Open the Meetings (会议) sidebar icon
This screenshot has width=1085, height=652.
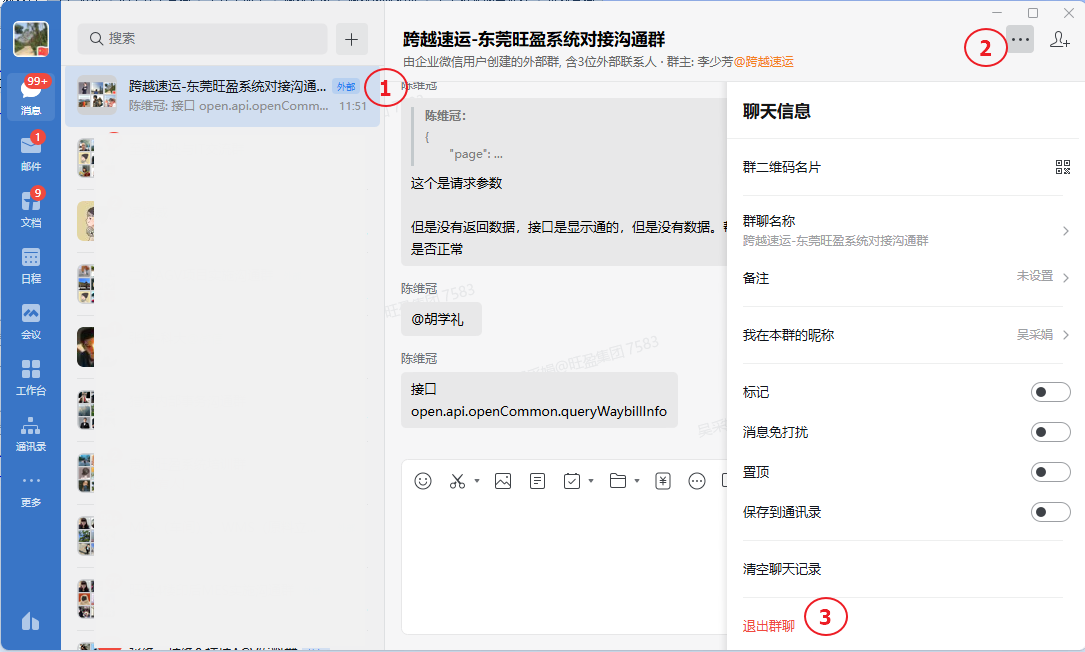click(30, 322)
